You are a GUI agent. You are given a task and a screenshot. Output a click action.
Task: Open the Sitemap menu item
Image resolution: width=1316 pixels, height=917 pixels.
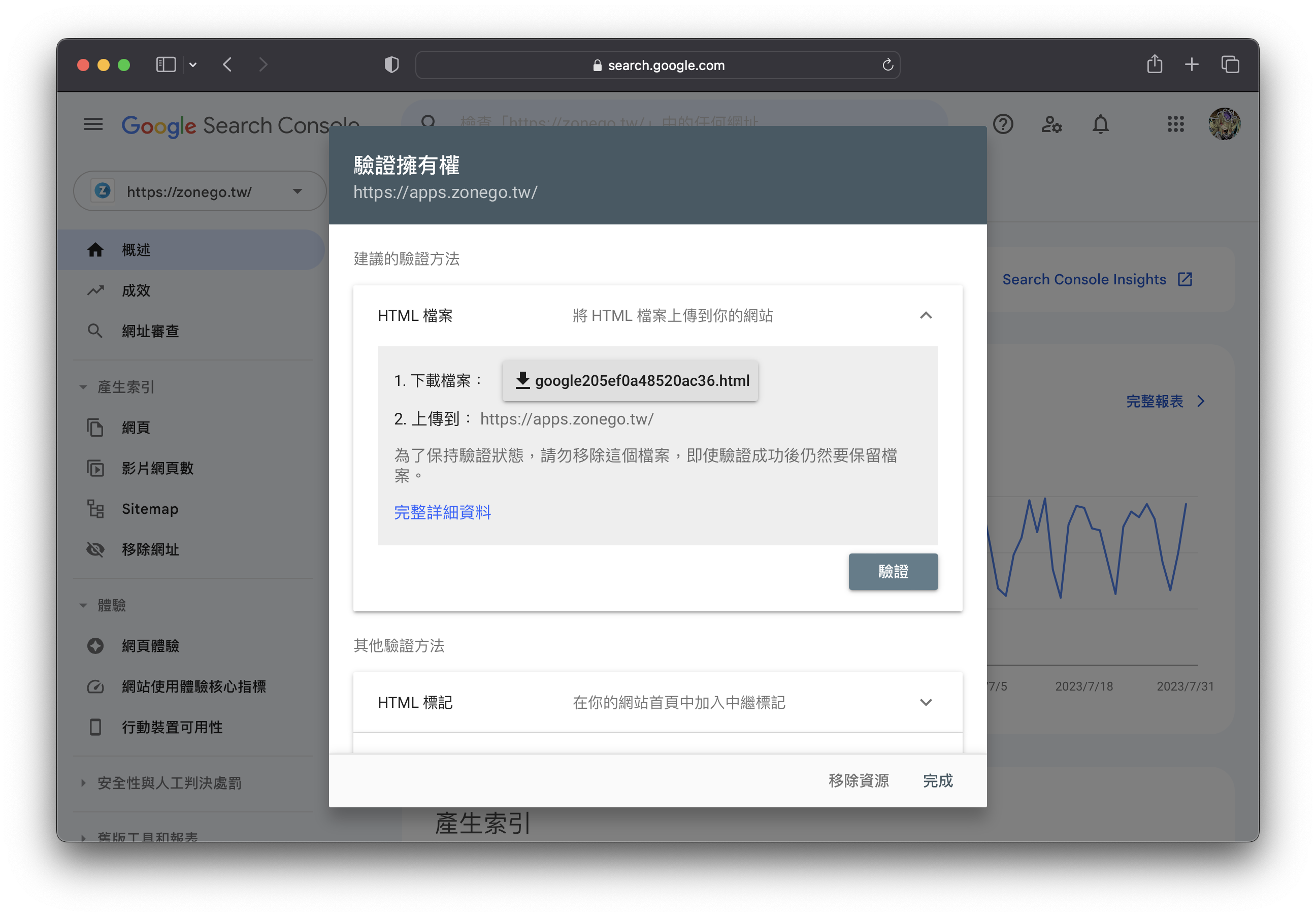(191, 509)
